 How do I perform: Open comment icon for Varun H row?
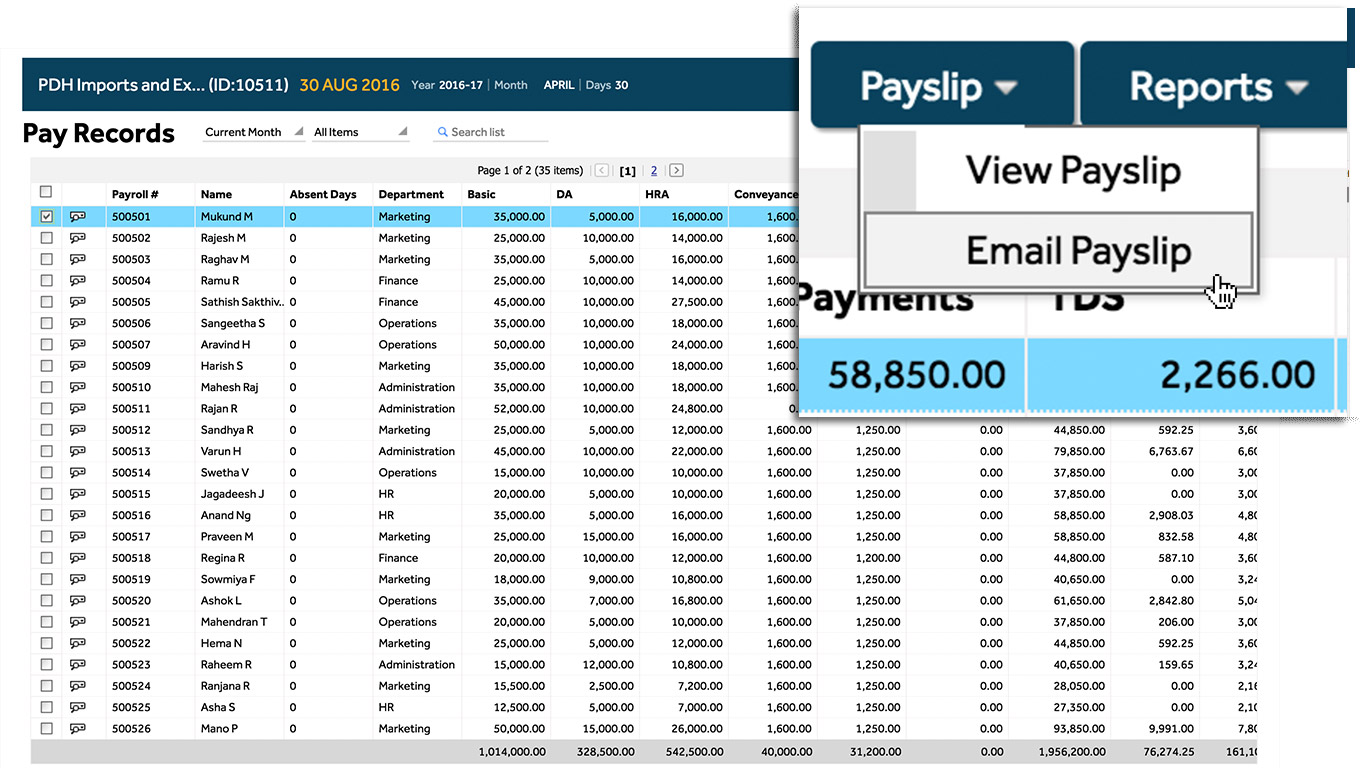[x=77, y=451]
